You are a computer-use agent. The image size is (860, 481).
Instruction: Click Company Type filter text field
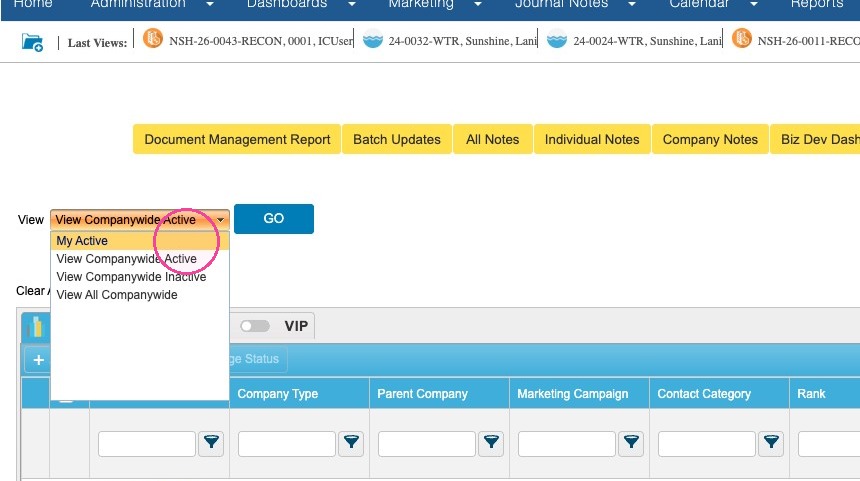pos(287,444)
